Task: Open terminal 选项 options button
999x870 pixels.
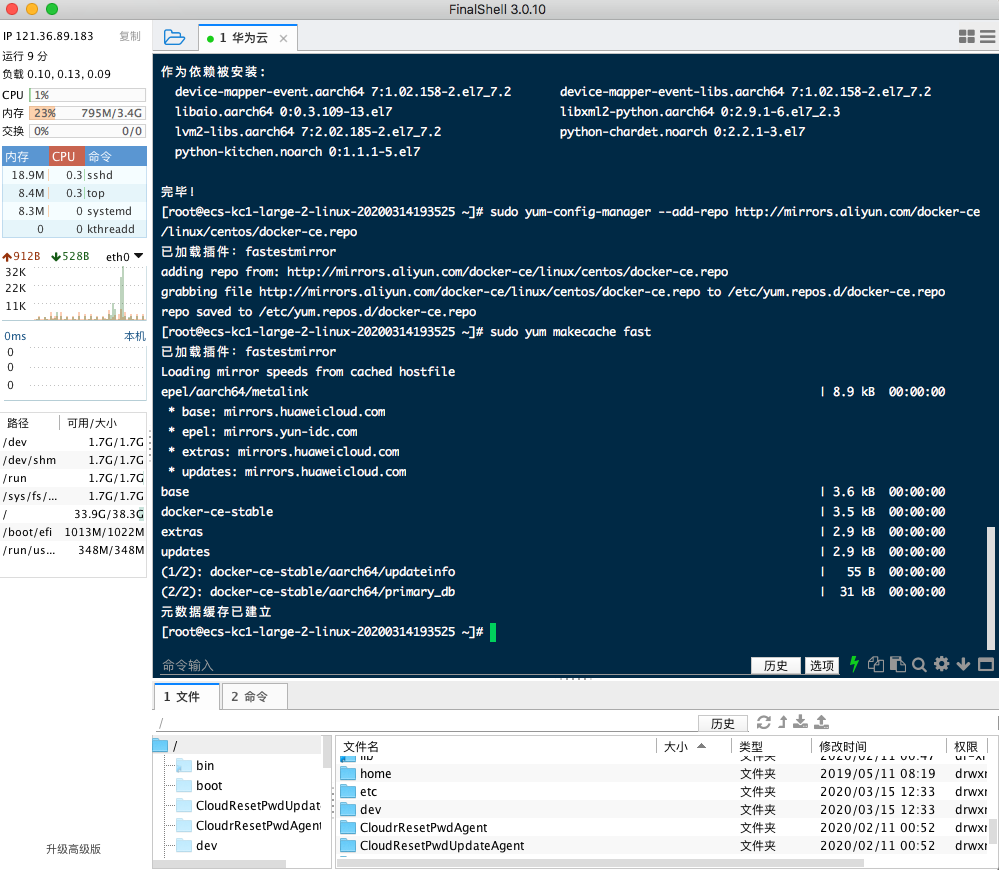Action: pos(822,665)
